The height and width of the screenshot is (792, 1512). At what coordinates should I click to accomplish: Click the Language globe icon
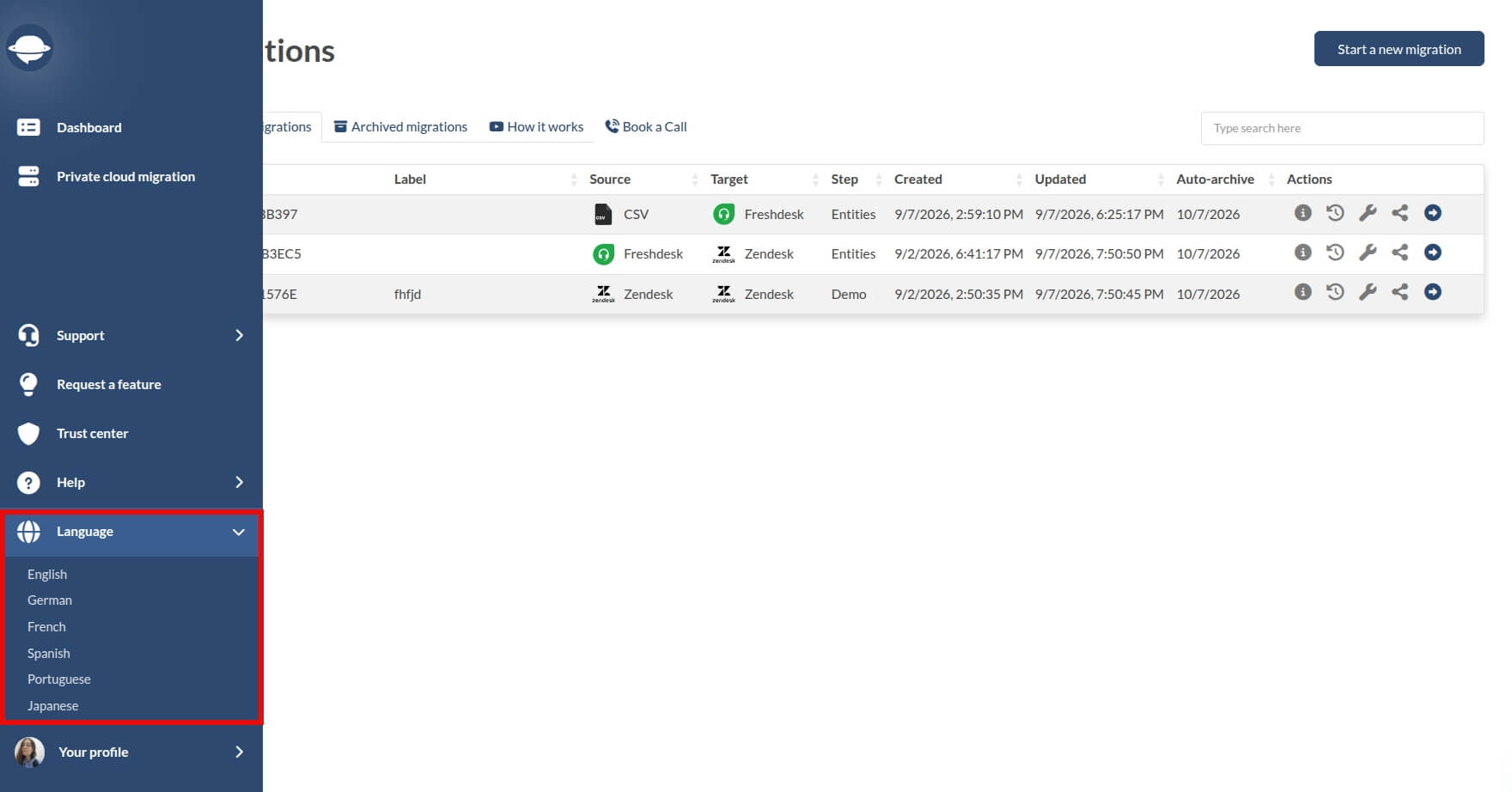[28, 532]
